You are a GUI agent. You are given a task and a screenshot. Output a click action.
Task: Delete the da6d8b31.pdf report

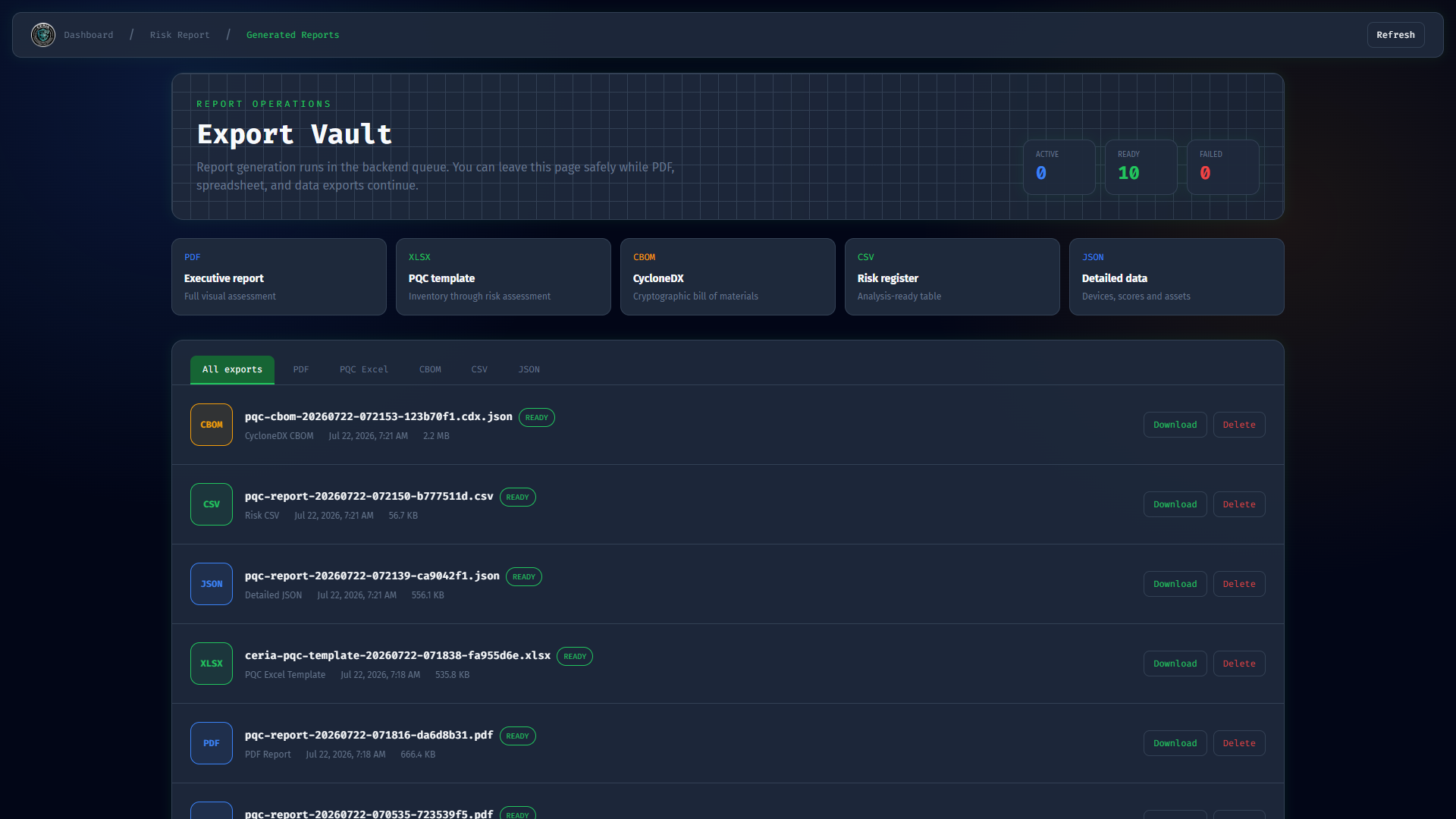point(1239,743)
